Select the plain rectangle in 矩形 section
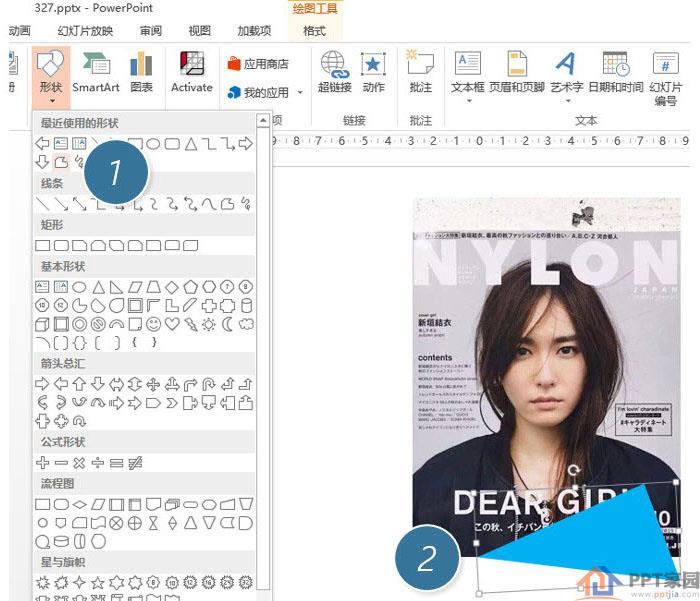 pyautogui.click(x=42, y=246)
